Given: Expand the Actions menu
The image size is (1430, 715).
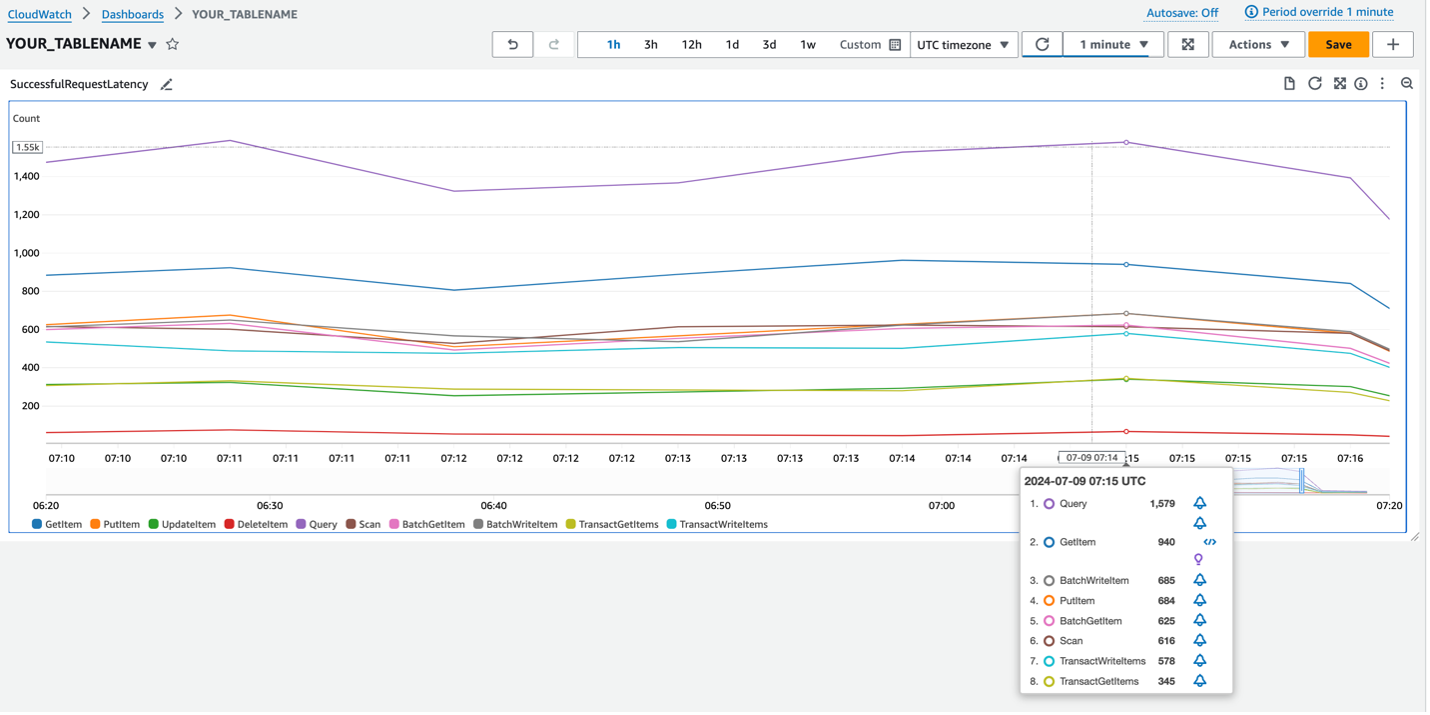Looking at the screenshot, I should point(1258,44).
